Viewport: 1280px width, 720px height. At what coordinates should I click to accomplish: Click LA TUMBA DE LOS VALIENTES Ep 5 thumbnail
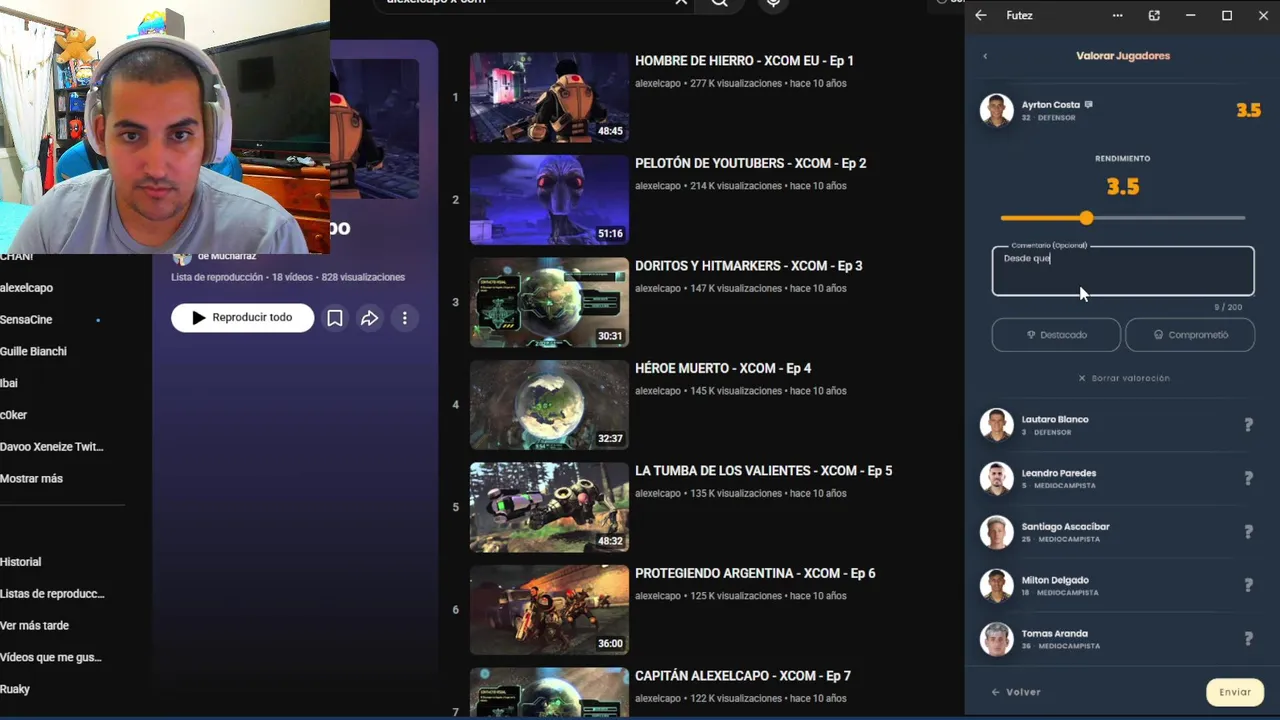pyautogui.click(x=549, y=507)
